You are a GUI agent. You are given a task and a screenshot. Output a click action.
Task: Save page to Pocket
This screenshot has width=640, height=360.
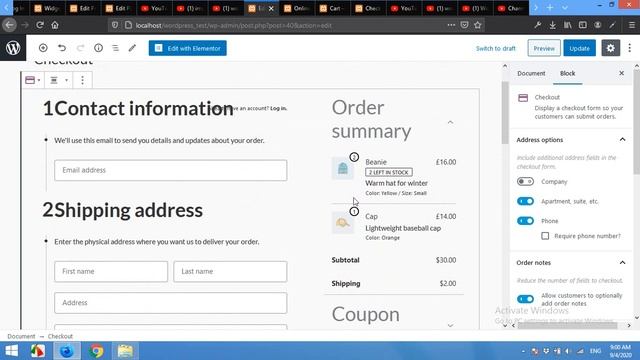pos(464,25)
